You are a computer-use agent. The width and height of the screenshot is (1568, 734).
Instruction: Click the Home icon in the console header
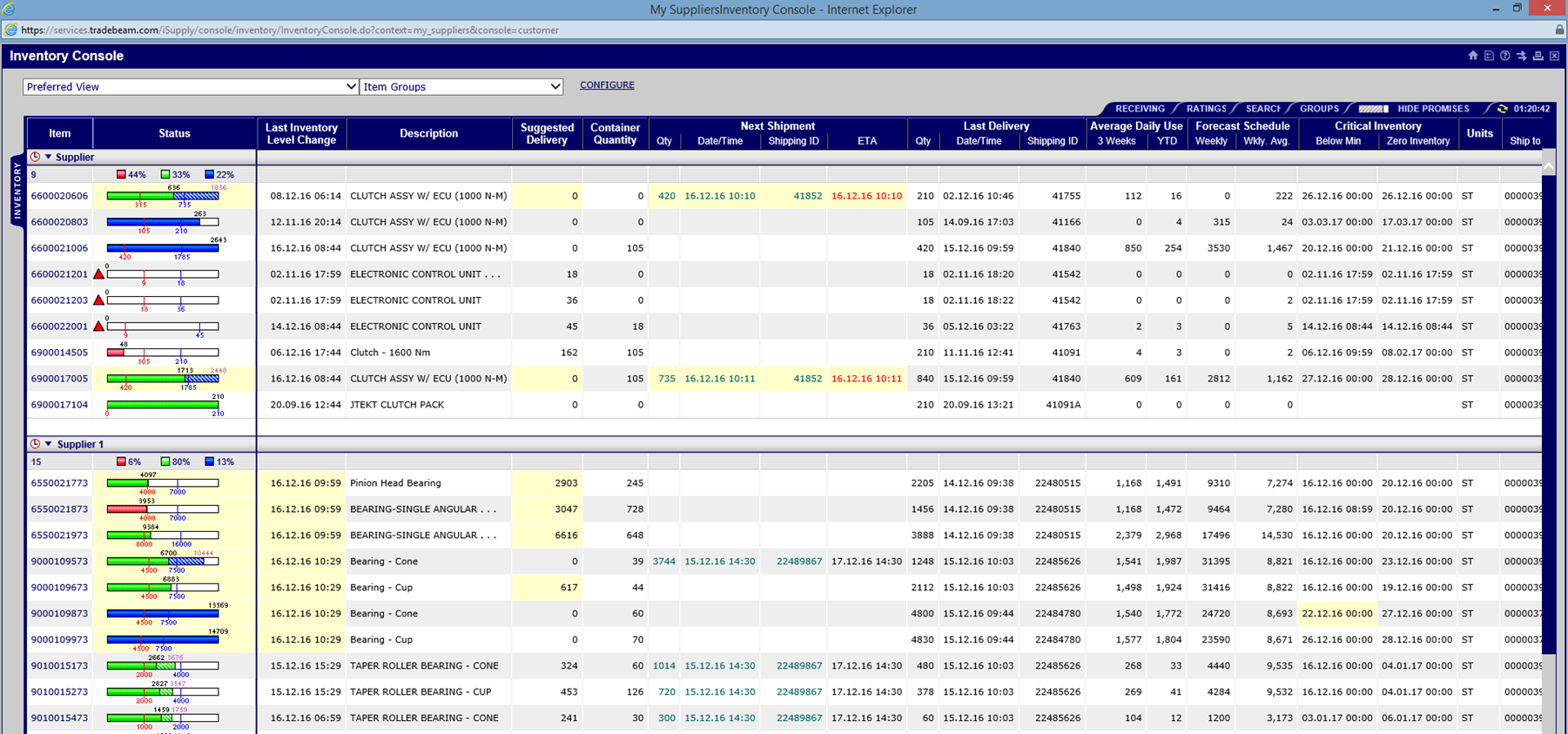point(1473,56)
